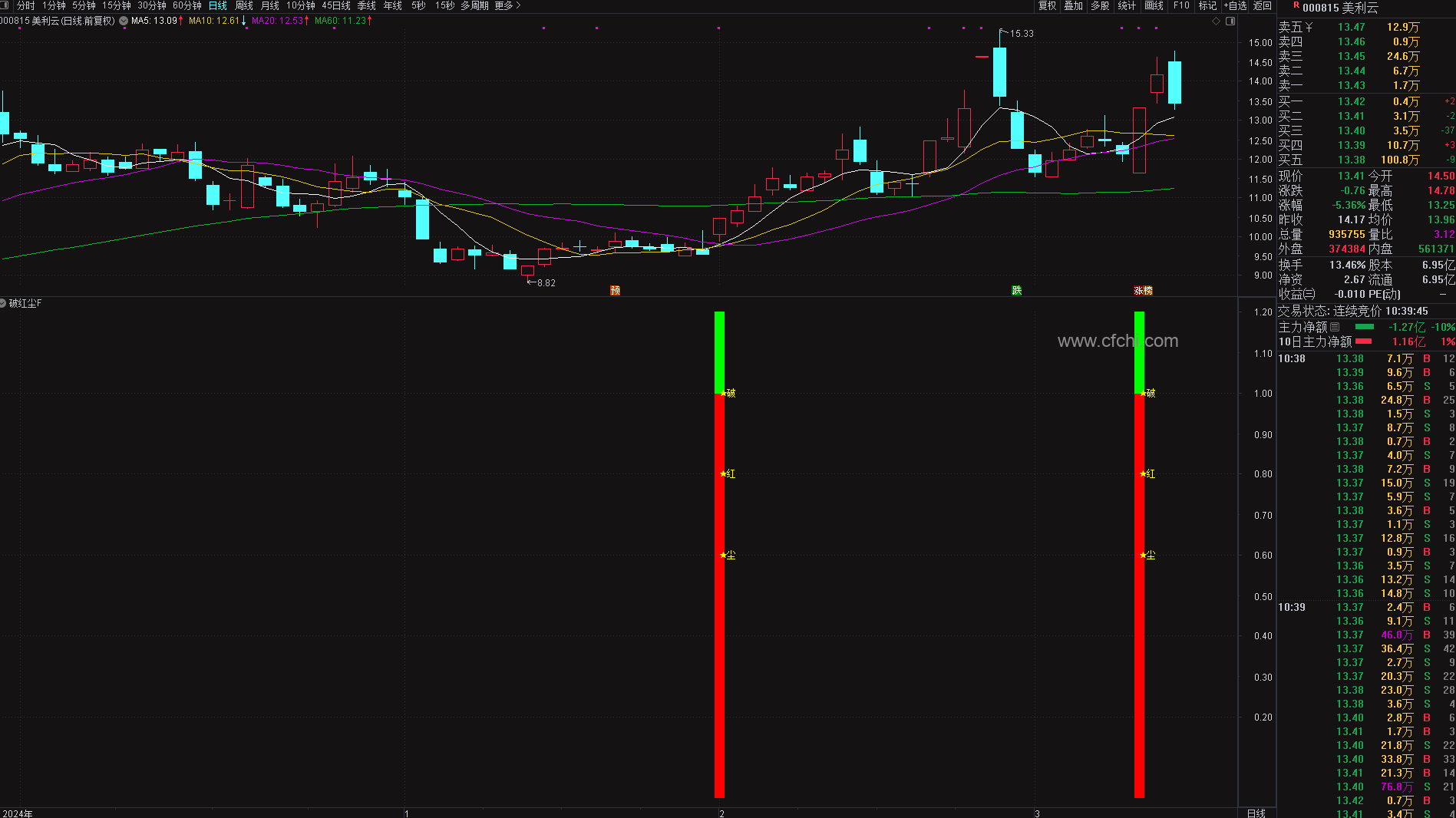
Task: Select the 5秒 period
Action: [x=418, y=5]
